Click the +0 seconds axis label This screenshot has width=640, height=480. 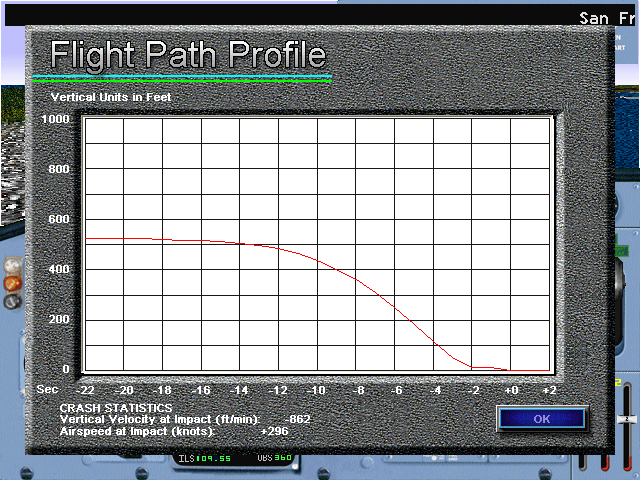tap(511, 390)
